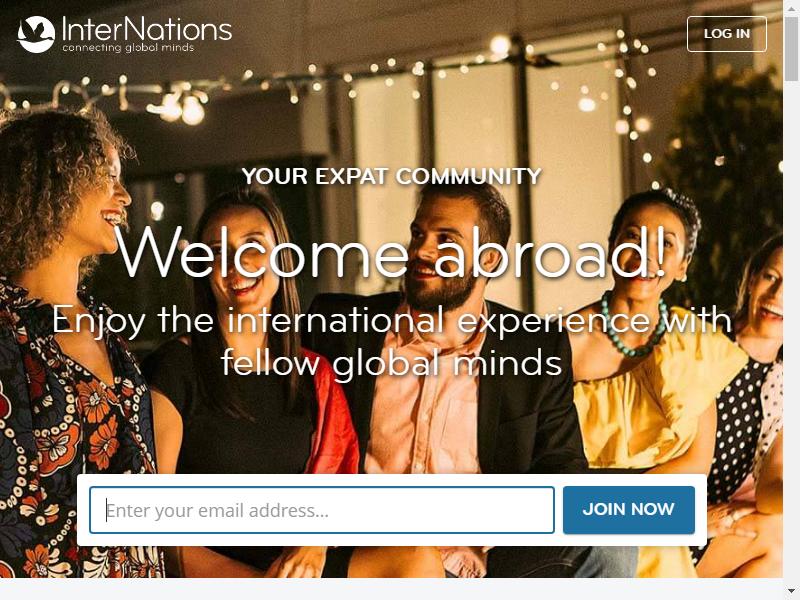Click the InterNations bird logo icon
The width and height of the screenshot is (800, 600).
tap(36, 34)
